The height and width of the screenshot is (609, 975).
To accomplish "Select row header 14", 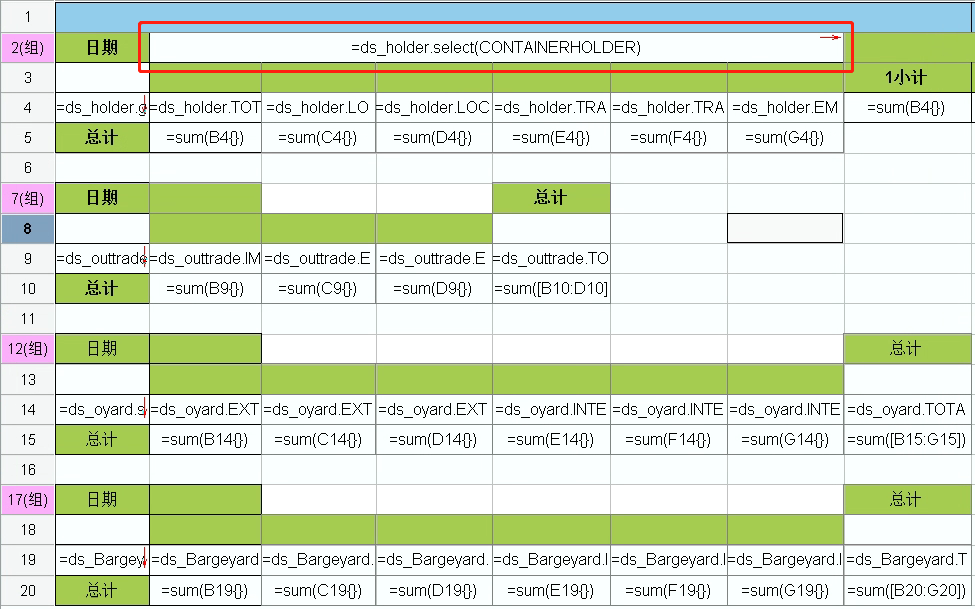I will (x=27, y=409).
